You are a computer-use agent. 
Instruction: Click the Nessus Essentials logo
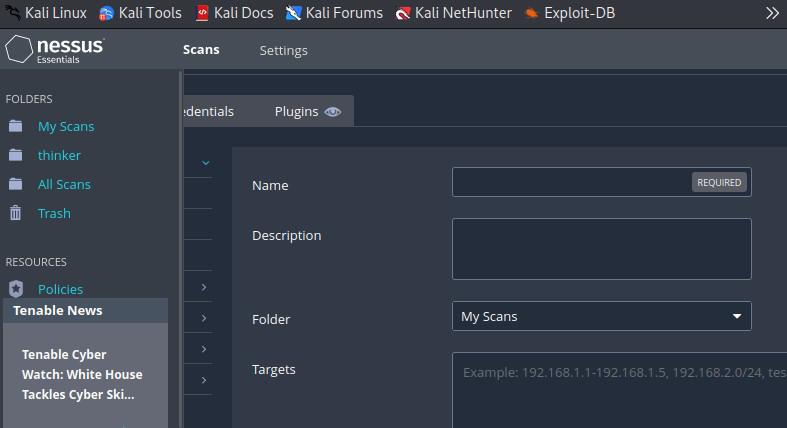click(x=54, y=49)
